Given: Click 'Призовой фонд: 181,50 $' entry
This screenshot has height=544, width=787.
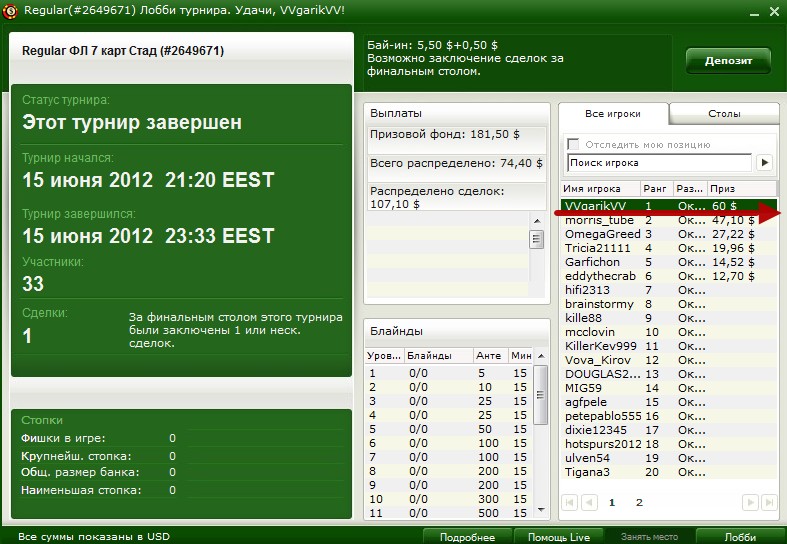Looking at the screenshot, I should (456, 140).
